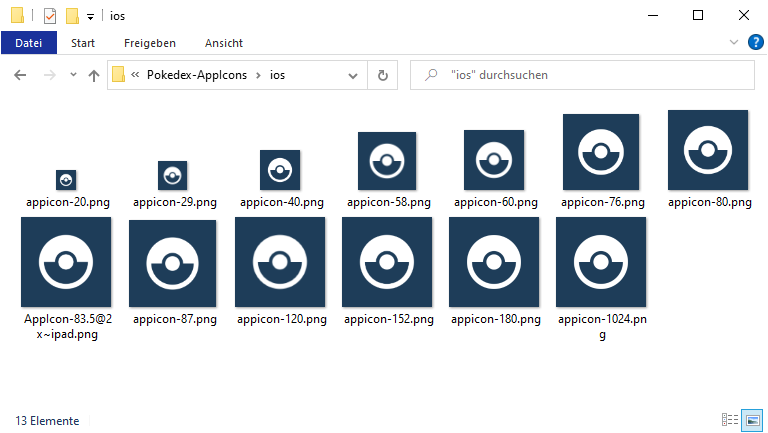768x433 pixels.
Task: Expand the address bar history dropdown
Action: tap(352, 75)
